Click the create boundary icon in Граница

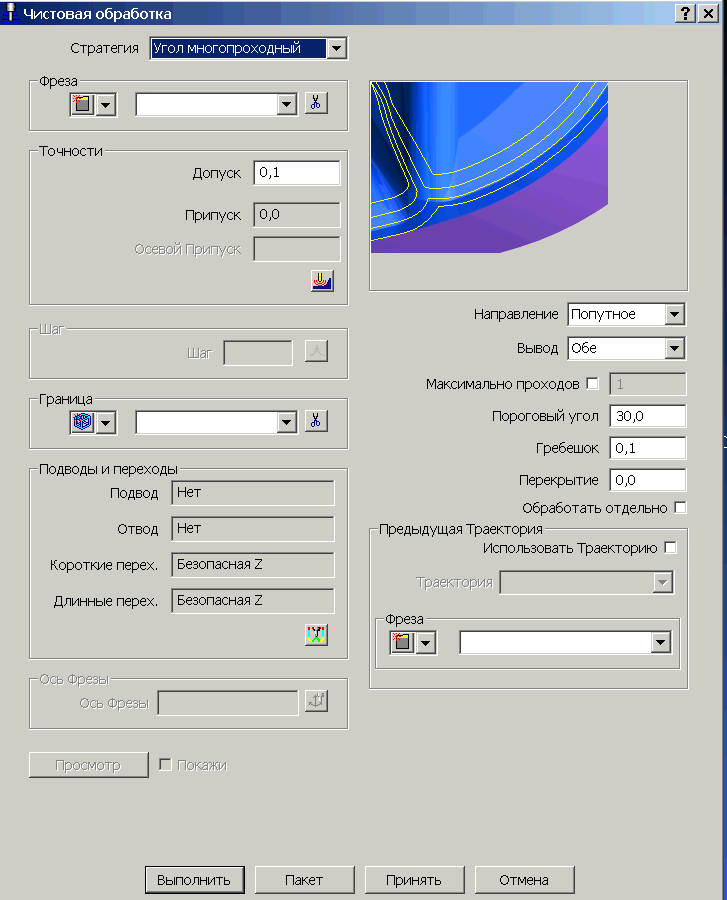point(83,422)
